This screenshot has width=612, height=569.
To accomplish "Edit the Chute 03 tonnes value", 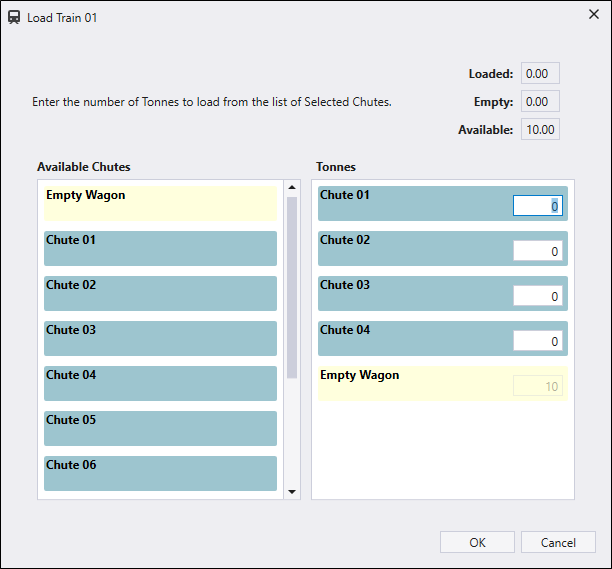I will pos(537,296).
